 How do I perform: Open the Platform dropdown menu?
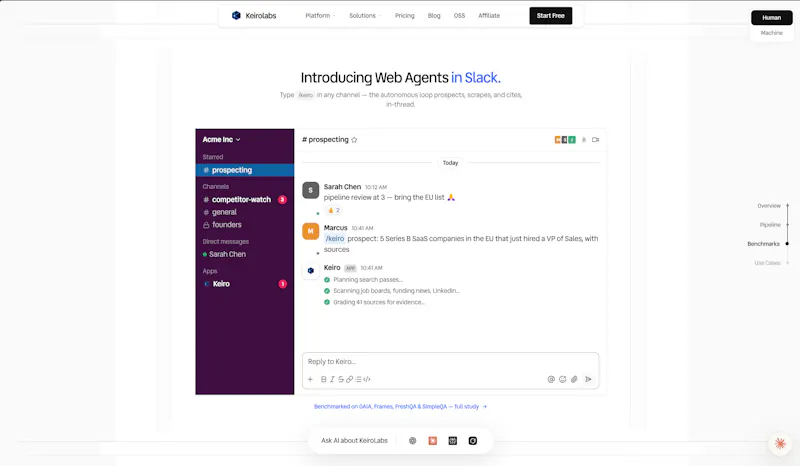point(320,16)
